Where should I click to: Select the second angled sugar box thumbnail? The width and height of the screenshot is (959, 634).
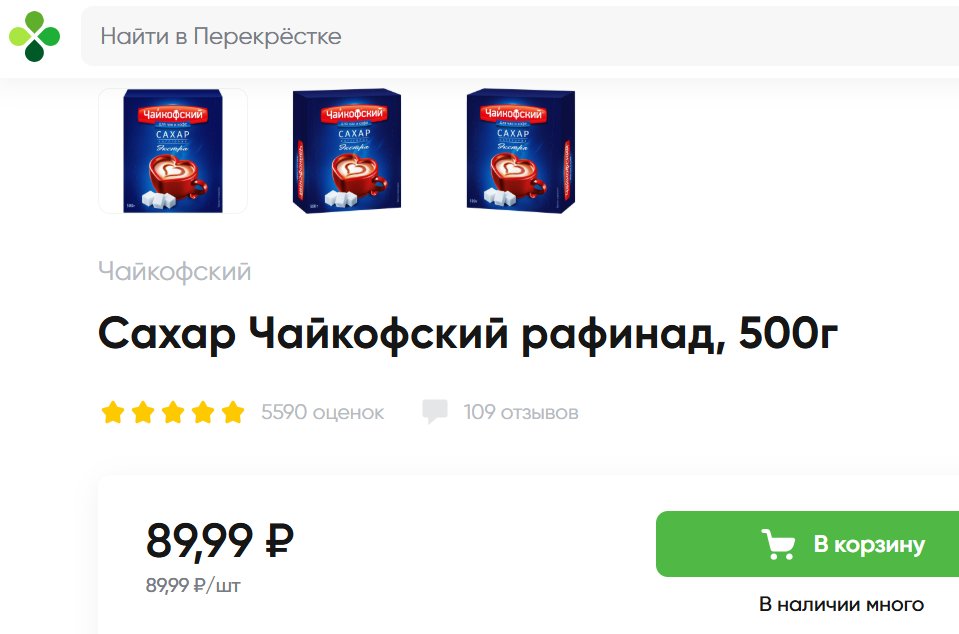click(347, 151)
